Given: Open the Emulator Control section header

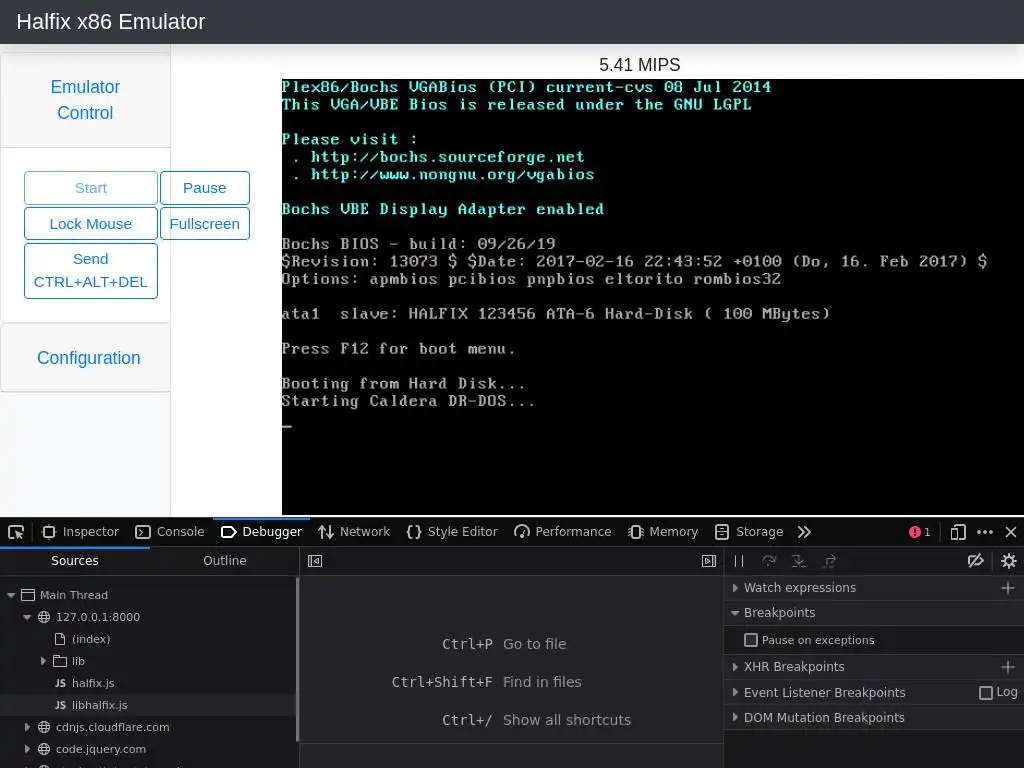Looking at the screenshot, I should pos(85,100).
